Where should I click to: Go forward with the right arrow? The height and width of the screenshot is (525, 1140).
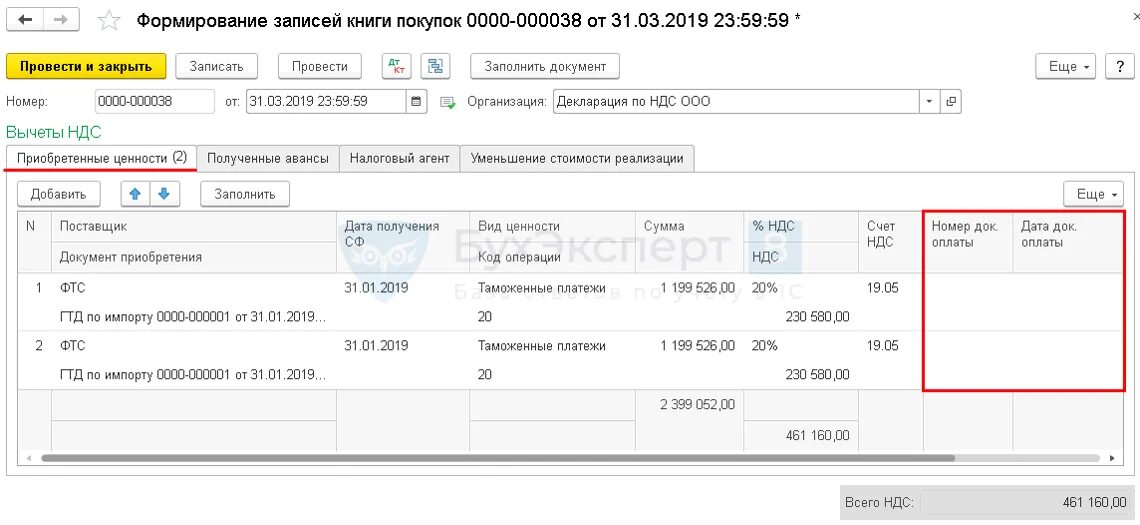click(x=61, y=20)
